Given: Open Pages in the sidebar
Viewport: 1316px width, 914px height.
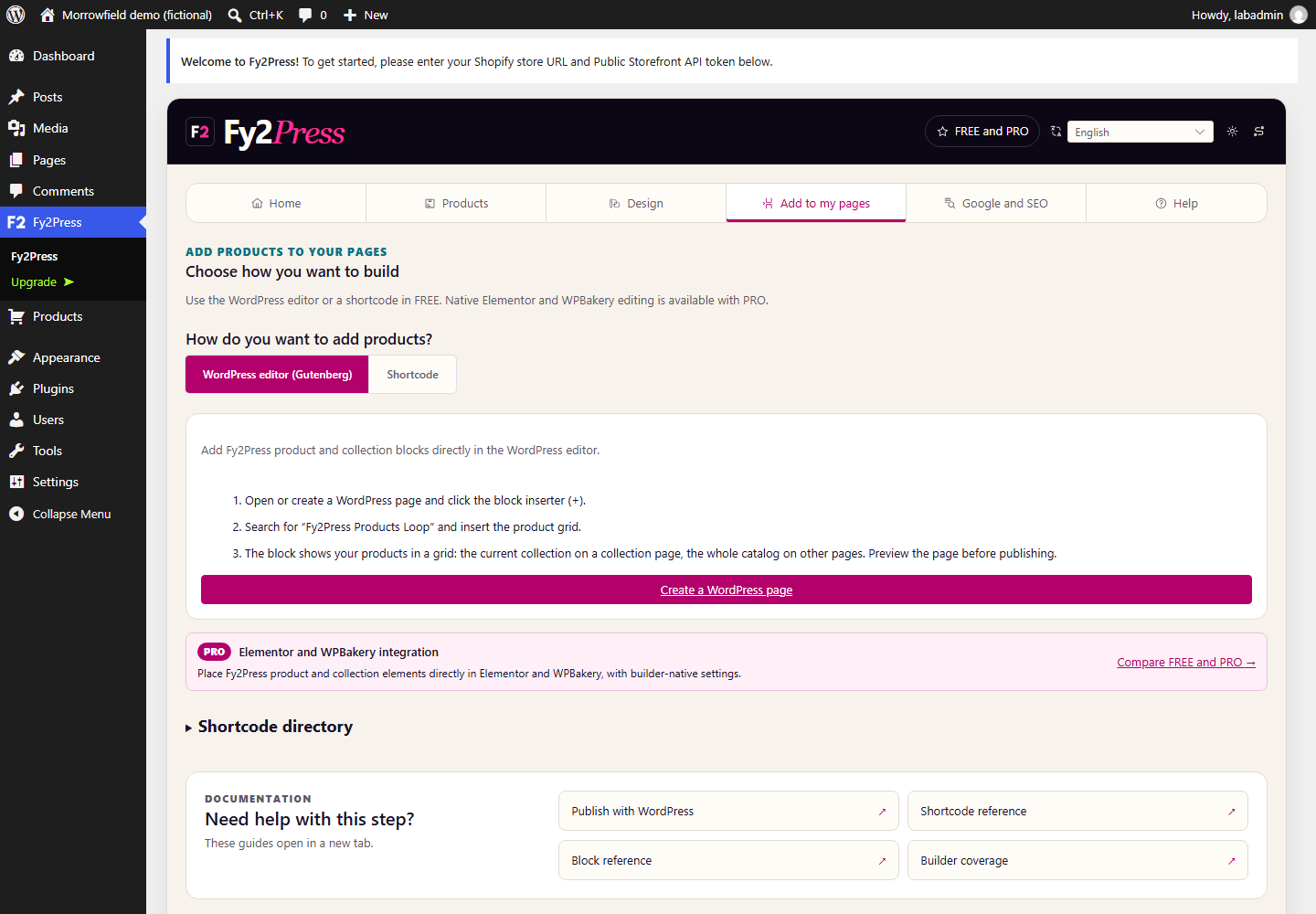Looking at the screenshot, I should (73, 160).
